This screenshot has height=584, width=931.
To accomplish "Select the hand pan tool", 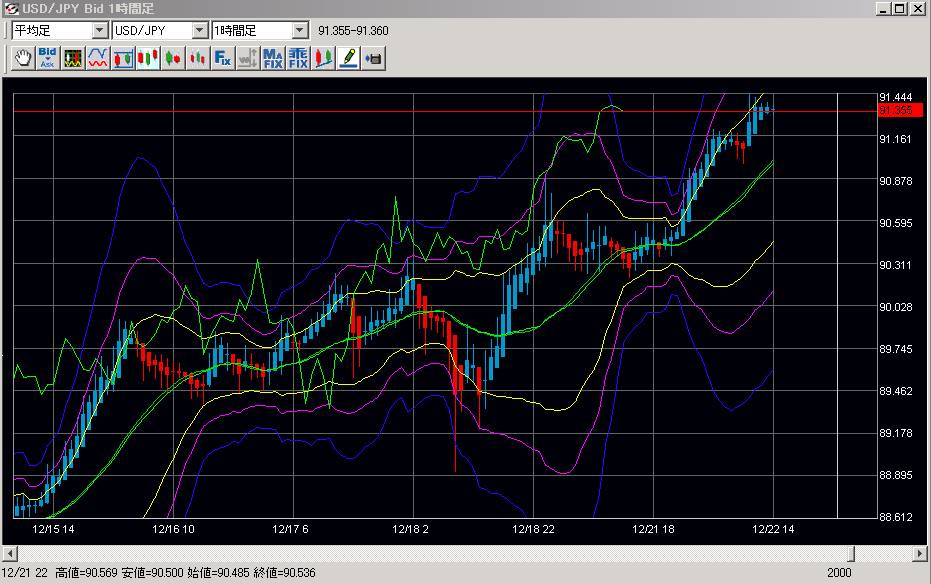I will coord(23,58).
